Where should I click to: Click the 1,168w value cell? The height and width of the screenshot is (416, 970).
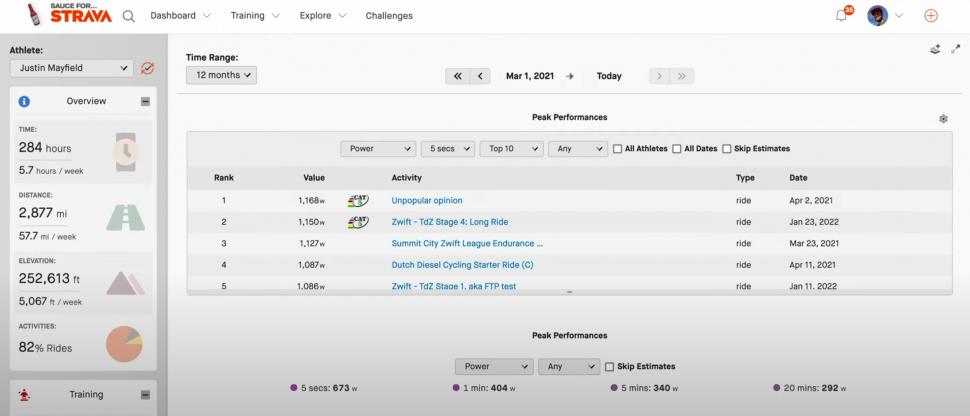point(311,201)
